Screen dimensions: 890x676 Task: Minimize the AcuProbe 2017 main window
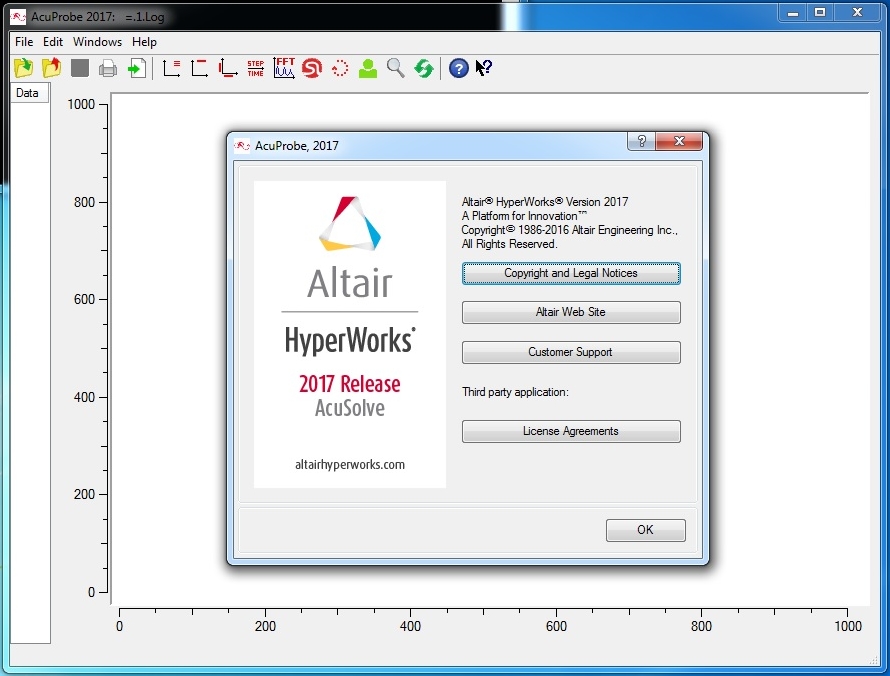tap(793, 12)
